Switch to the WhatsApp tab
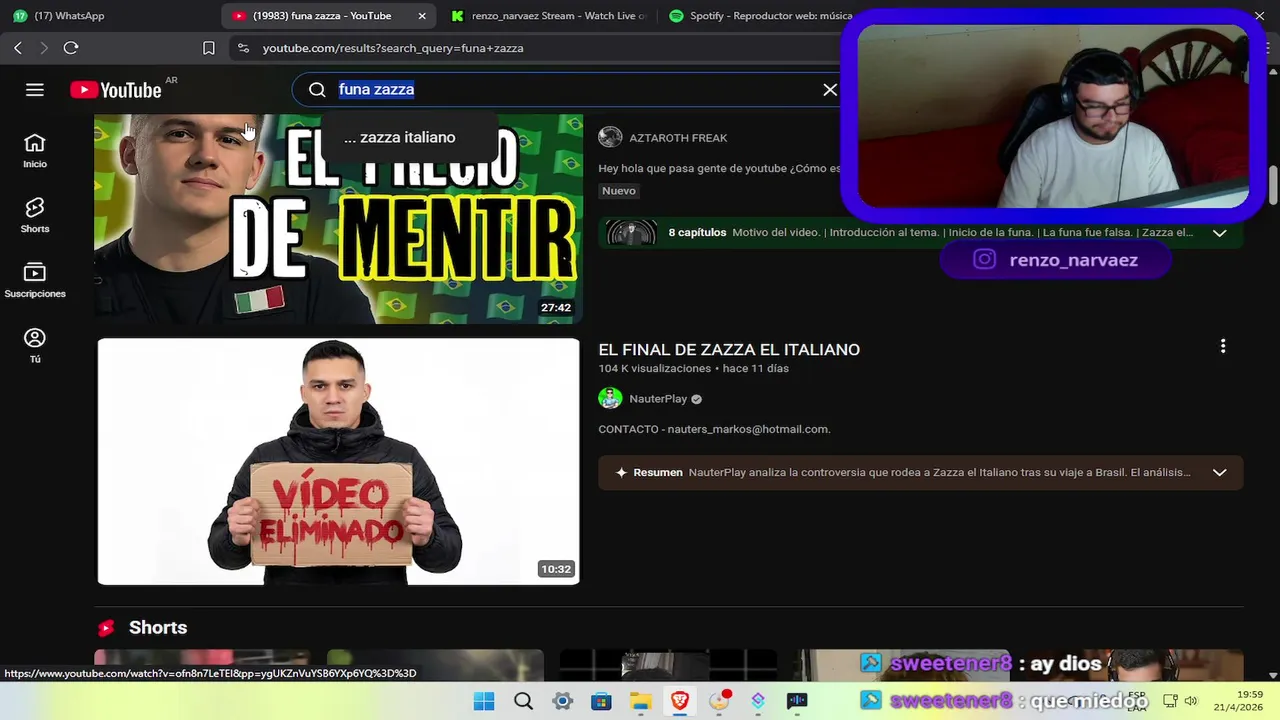Image resolution: width=1280 pixels, height=720 pixels. coord(110,16)
